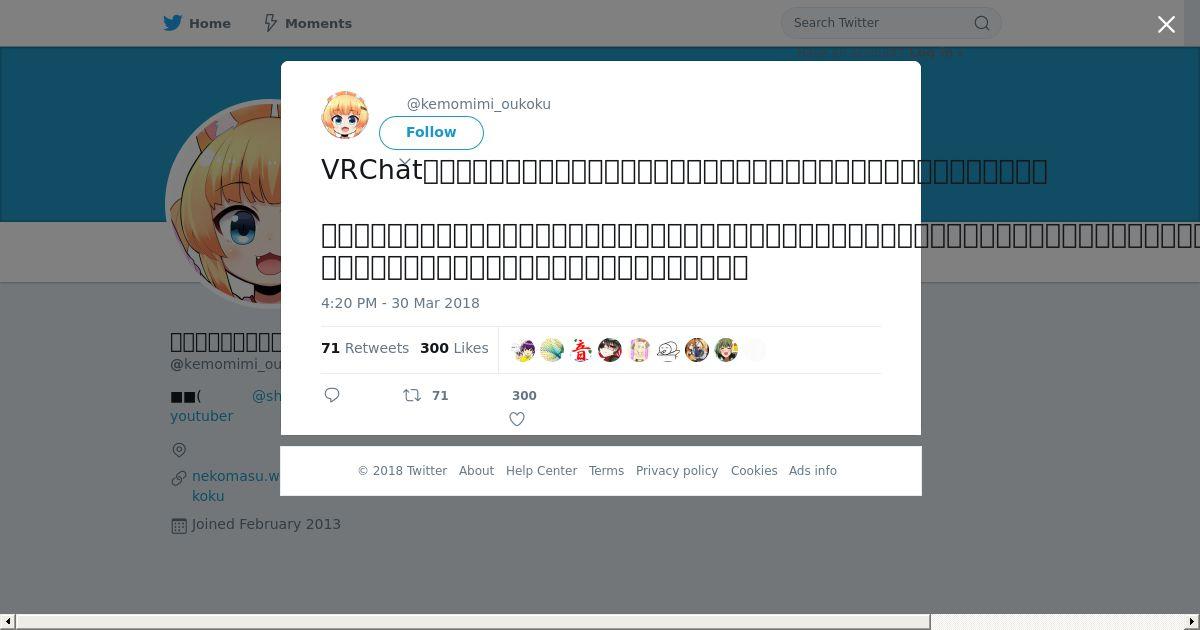
Task: Expand the tweet options chevron dropdown
Action: (x=405, y=162)
